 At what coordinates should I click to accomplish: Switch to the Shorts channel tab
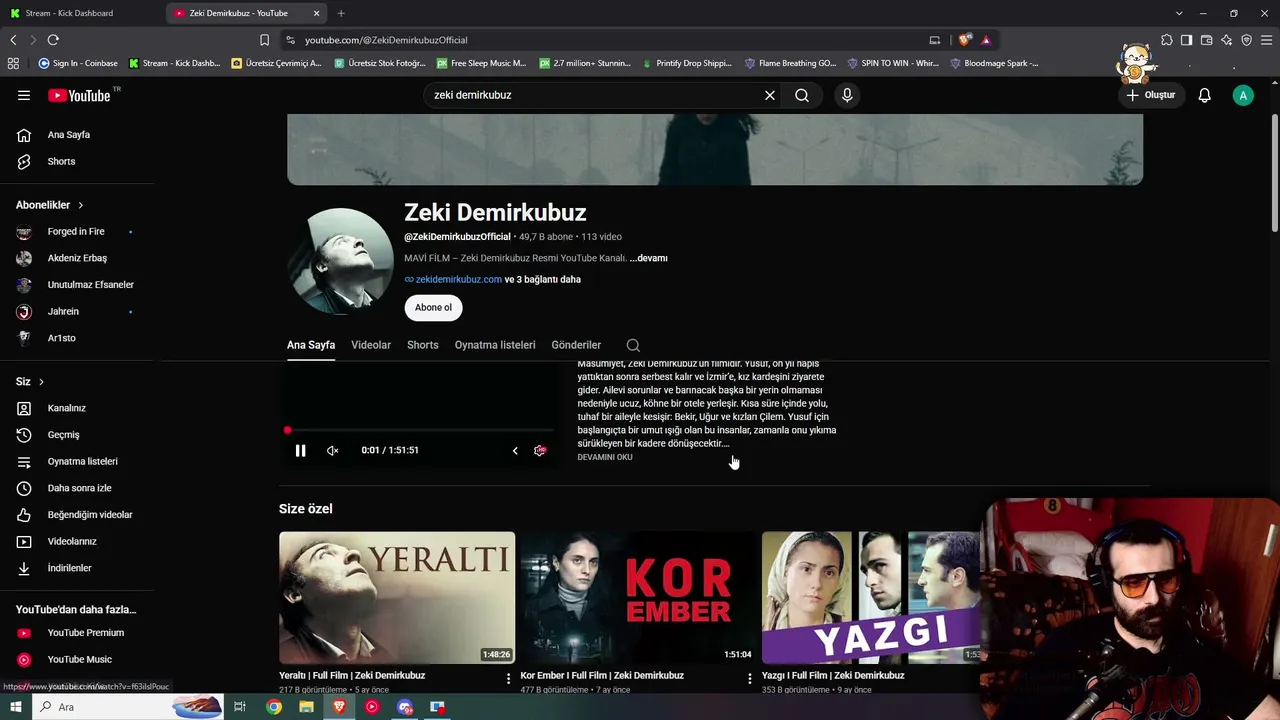click(x=423, y=345)
